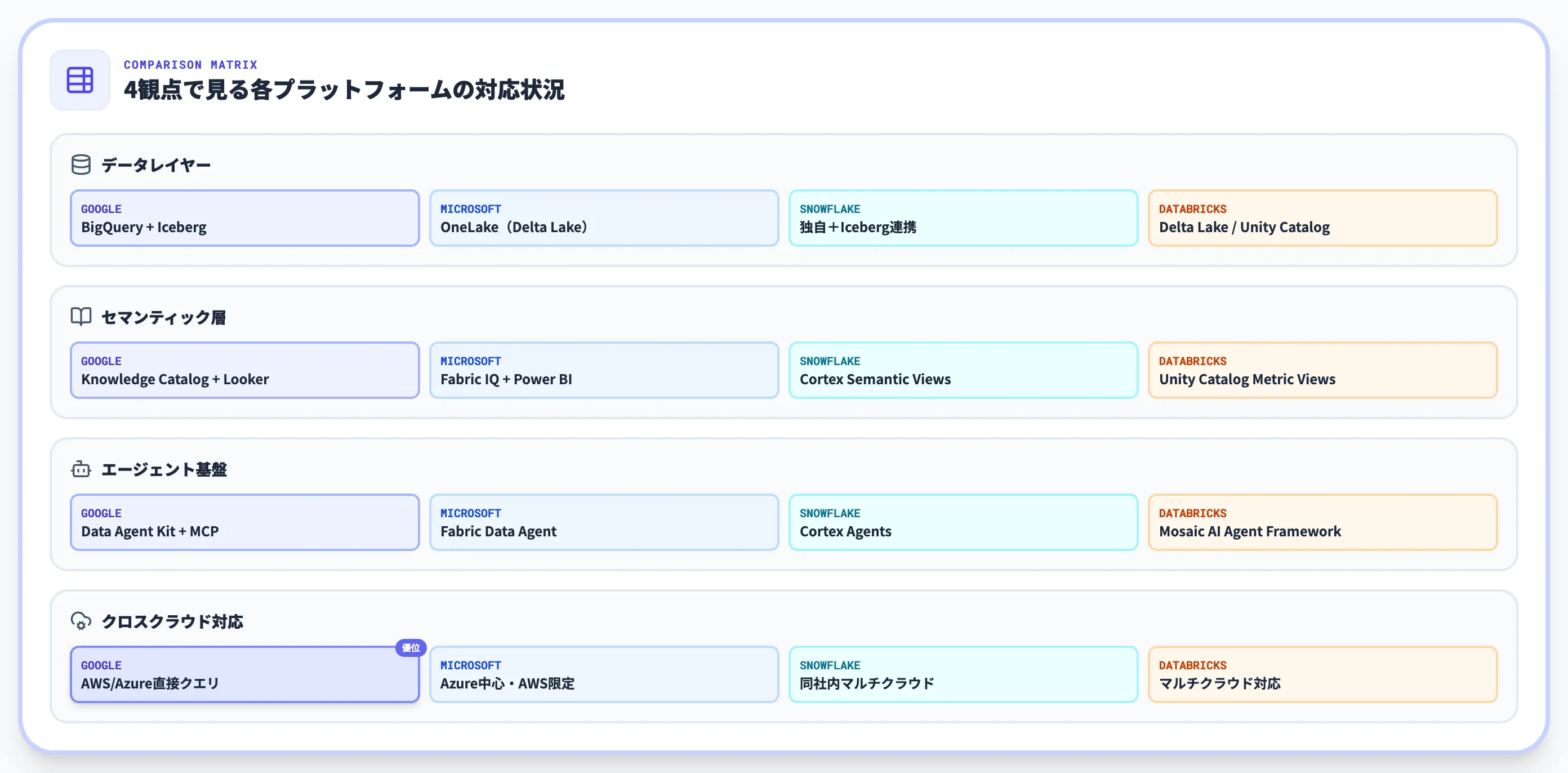Switch to the エージェント基盤 section header
The height and width of the screenshot is (773, 1568).
(165, 469)
